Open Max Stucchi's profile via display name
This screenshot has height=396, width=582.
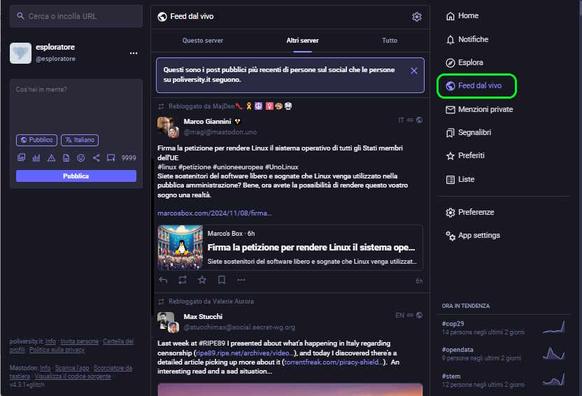click(203, 317)
